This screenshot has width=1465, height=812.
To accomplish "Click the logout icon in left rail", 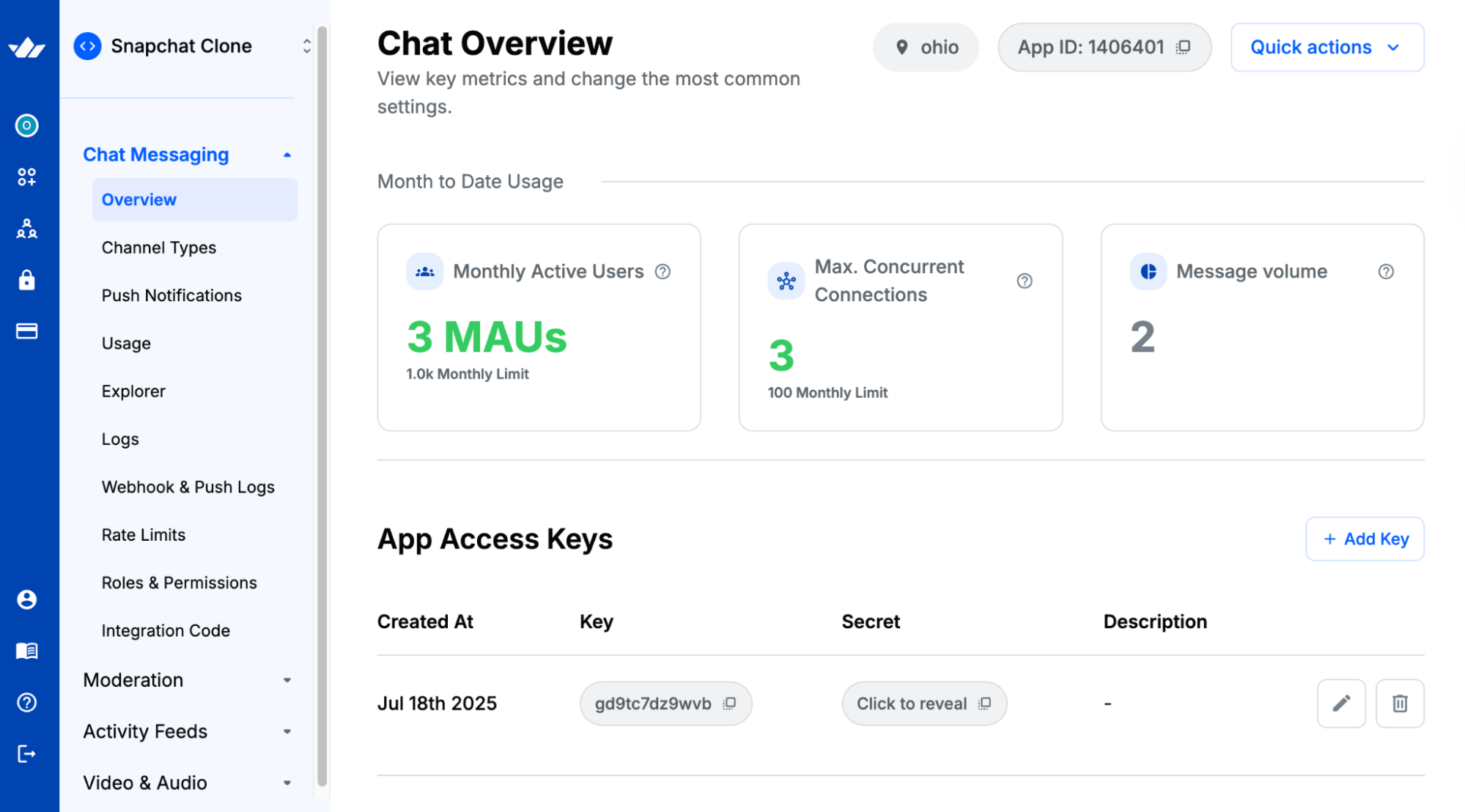I will pos(26,753).
